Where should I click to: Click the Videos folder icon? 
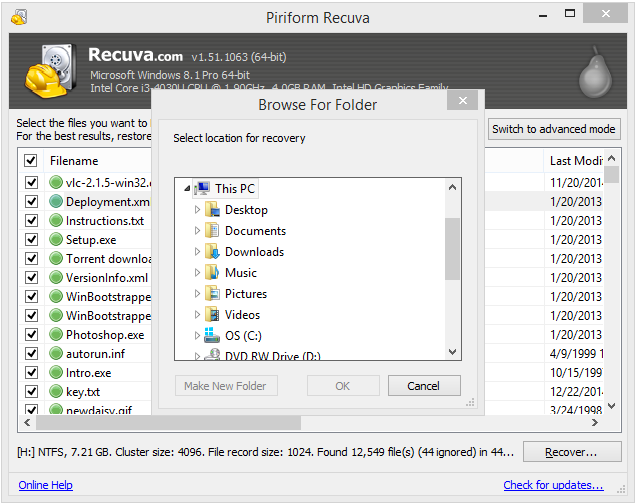(212, 314)
